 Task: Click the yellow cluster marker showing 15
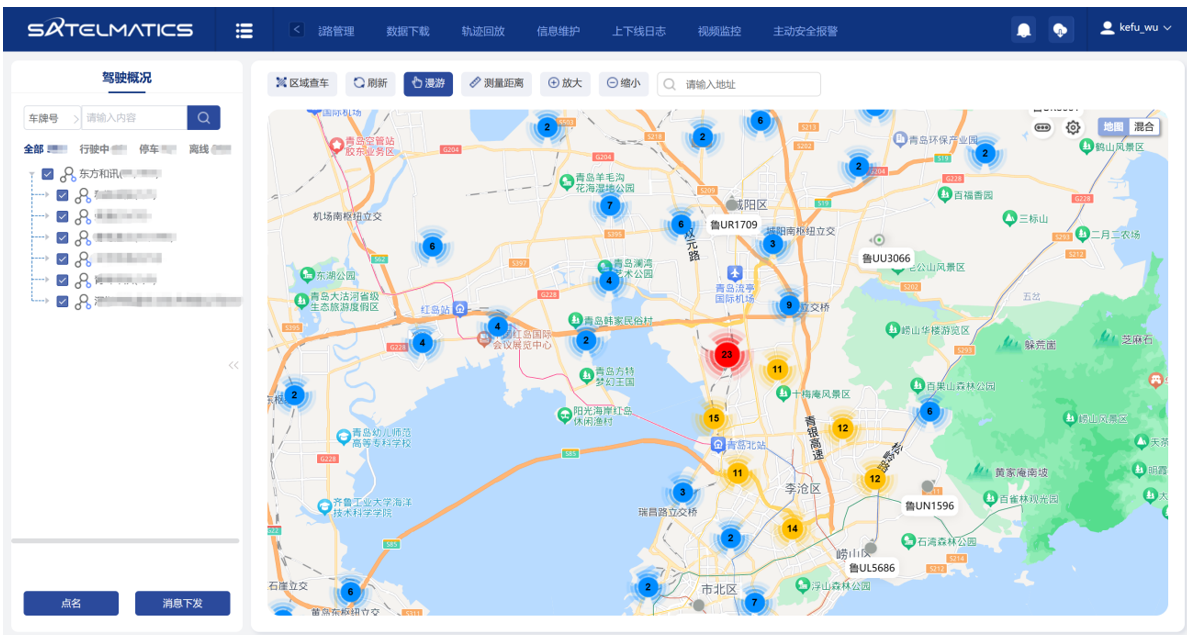point(714,418)
